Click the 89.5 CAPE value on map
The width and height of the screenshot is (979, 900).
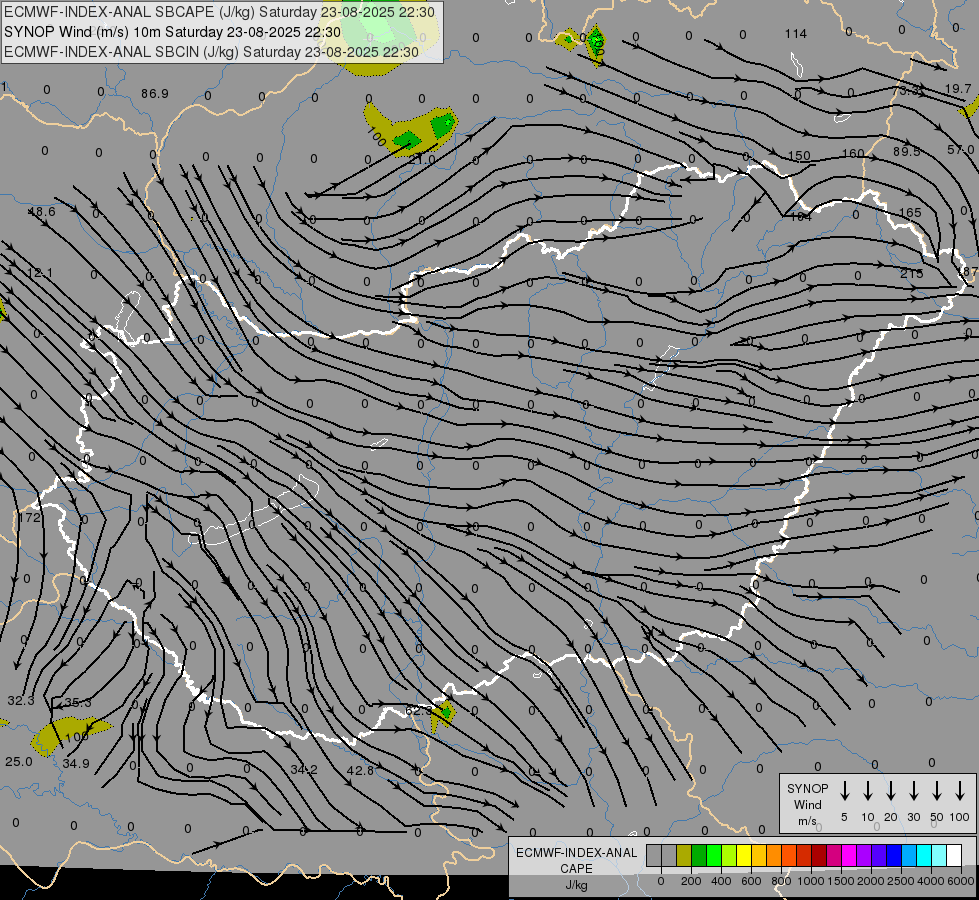pos(907,151)
